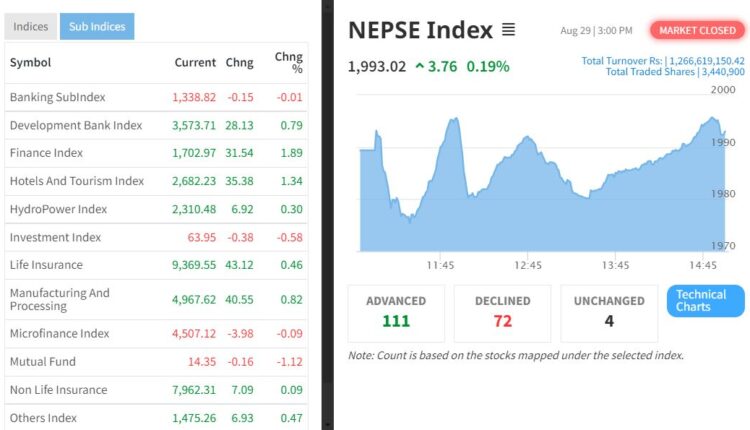Open the Banking SubIndex row
750x430 pixels.
[x=57, y=97]
